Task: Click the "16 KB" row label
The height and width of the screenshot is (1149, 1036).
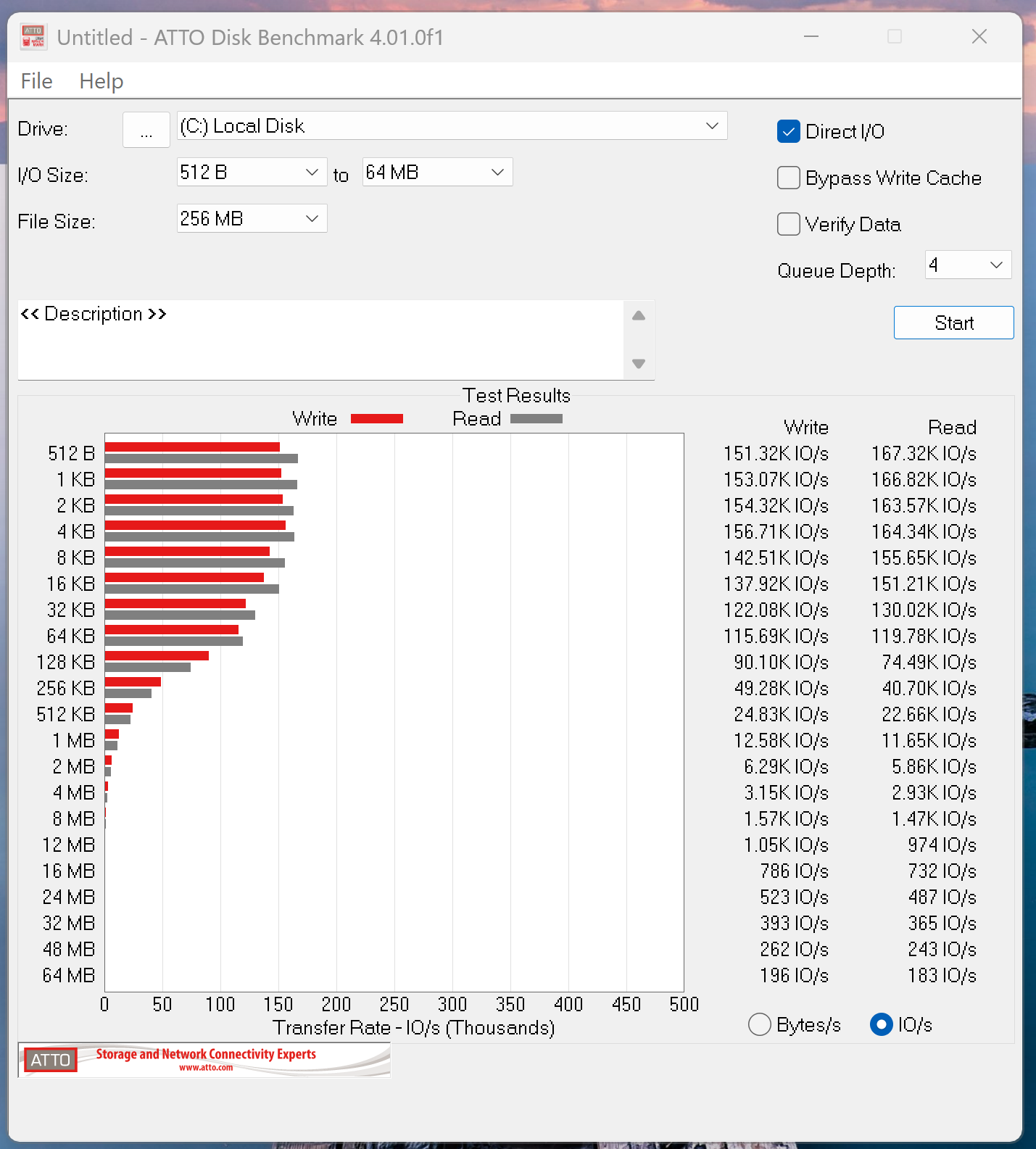Action: pyautogui.click(x=71, y=584)
